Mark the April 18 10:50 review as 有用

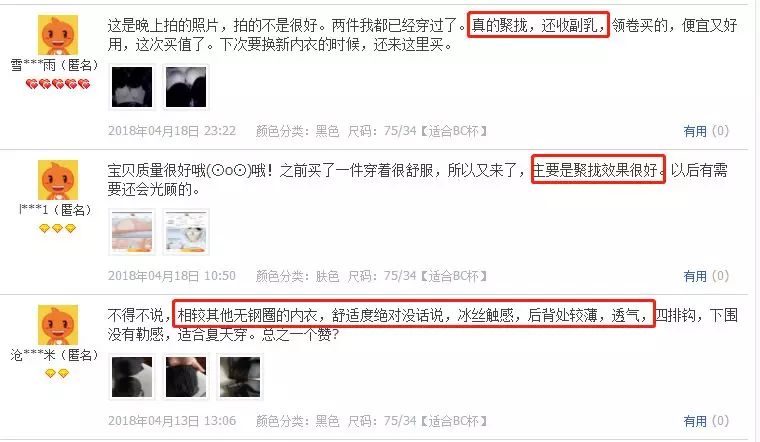coord(695,276)
